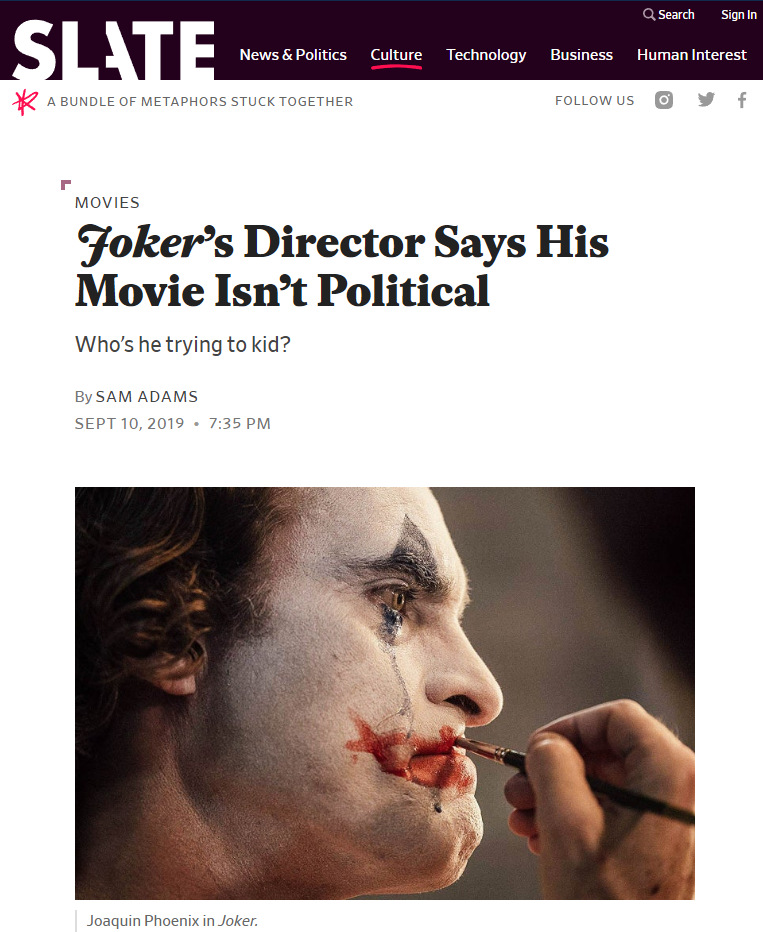Click the small purple corner marker
The height and width of the screenshot is (932, 763).
66,185
